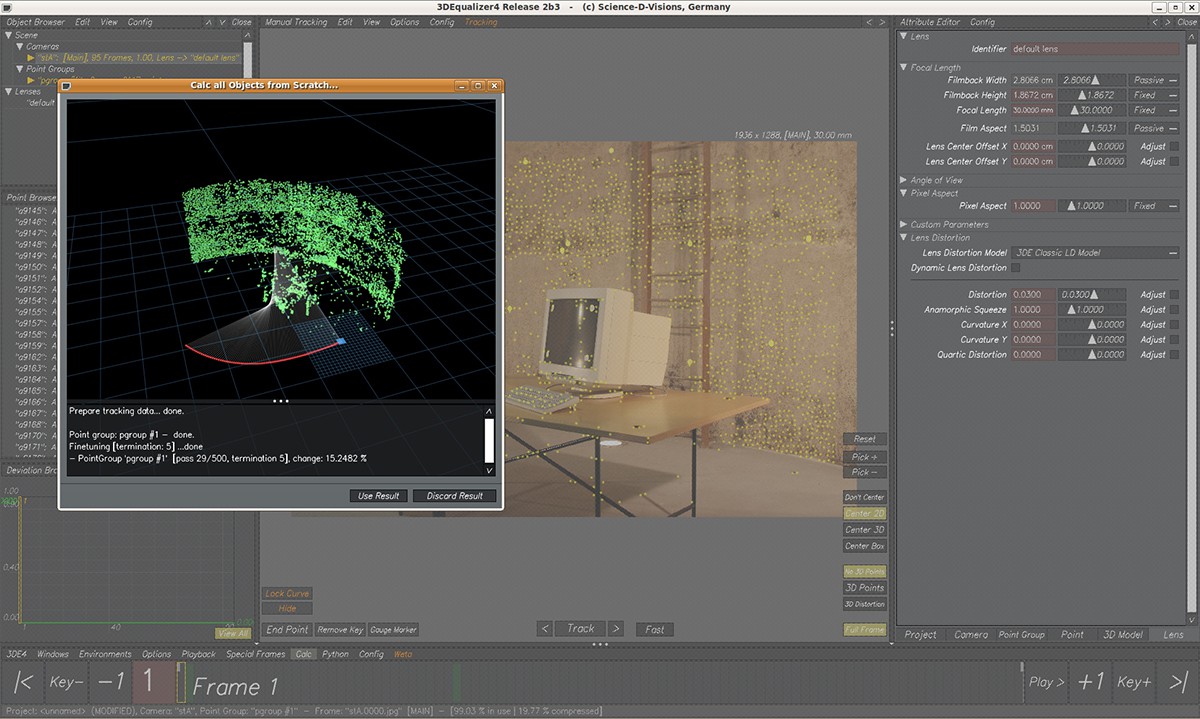The image size is (1200, 719).
Task: Open the window menu icon of Calc dialog
Action: [67, 86]
